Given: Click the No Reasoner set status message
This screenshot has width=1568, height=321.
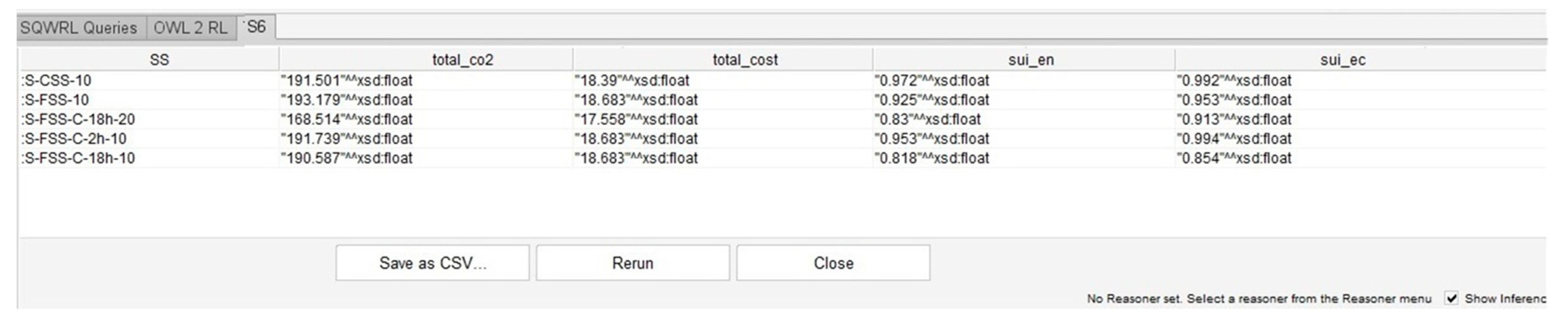Looking at the screenshot, I should tap(1259, 298).
